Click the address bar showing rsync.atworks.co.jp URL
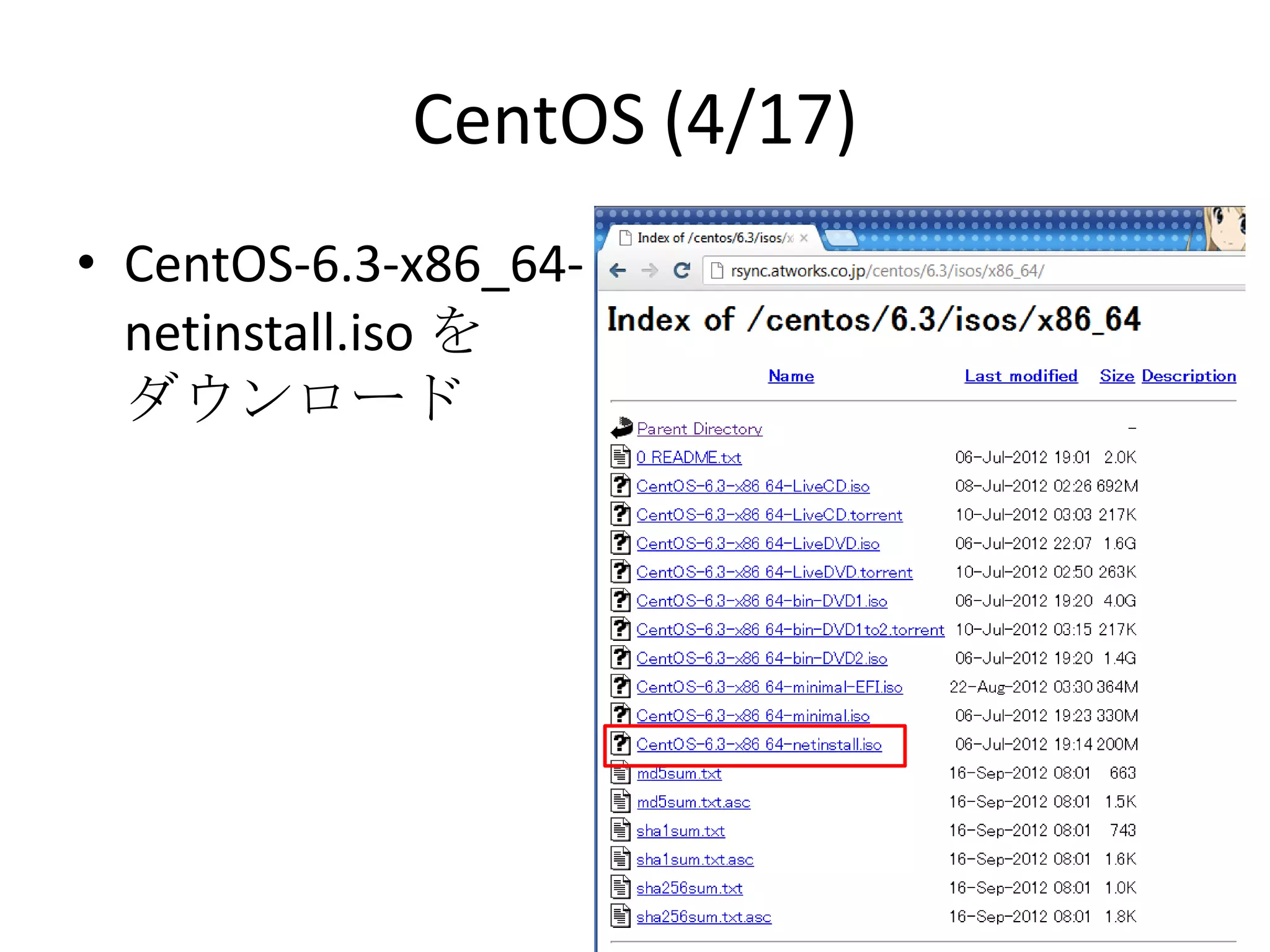This screenshot has height=952, width=1270. (x=974, y=271)
